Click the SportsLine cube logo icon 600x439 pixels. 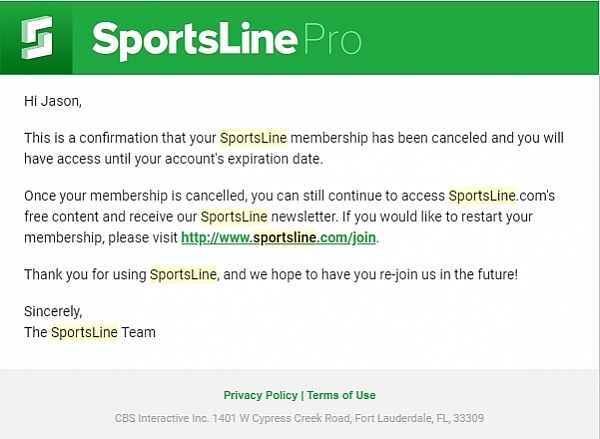37,38
